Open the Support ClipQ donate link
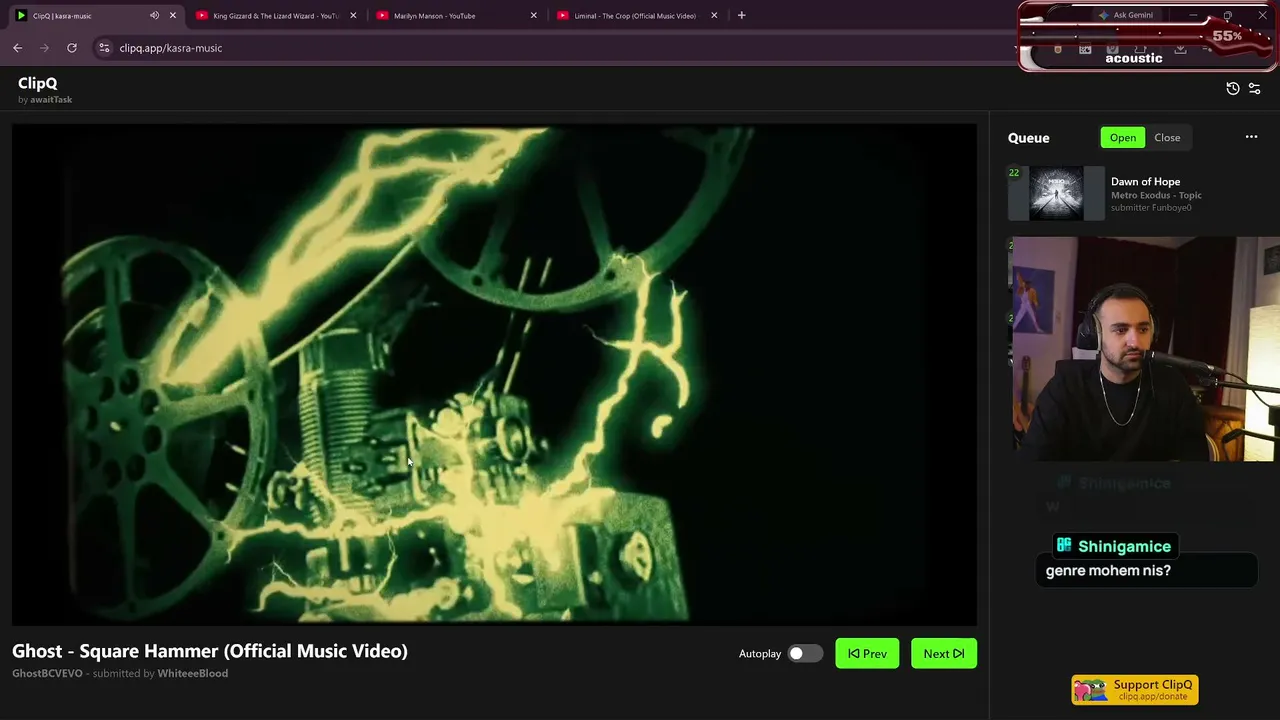1280x720 pixels. [1135, 690]
